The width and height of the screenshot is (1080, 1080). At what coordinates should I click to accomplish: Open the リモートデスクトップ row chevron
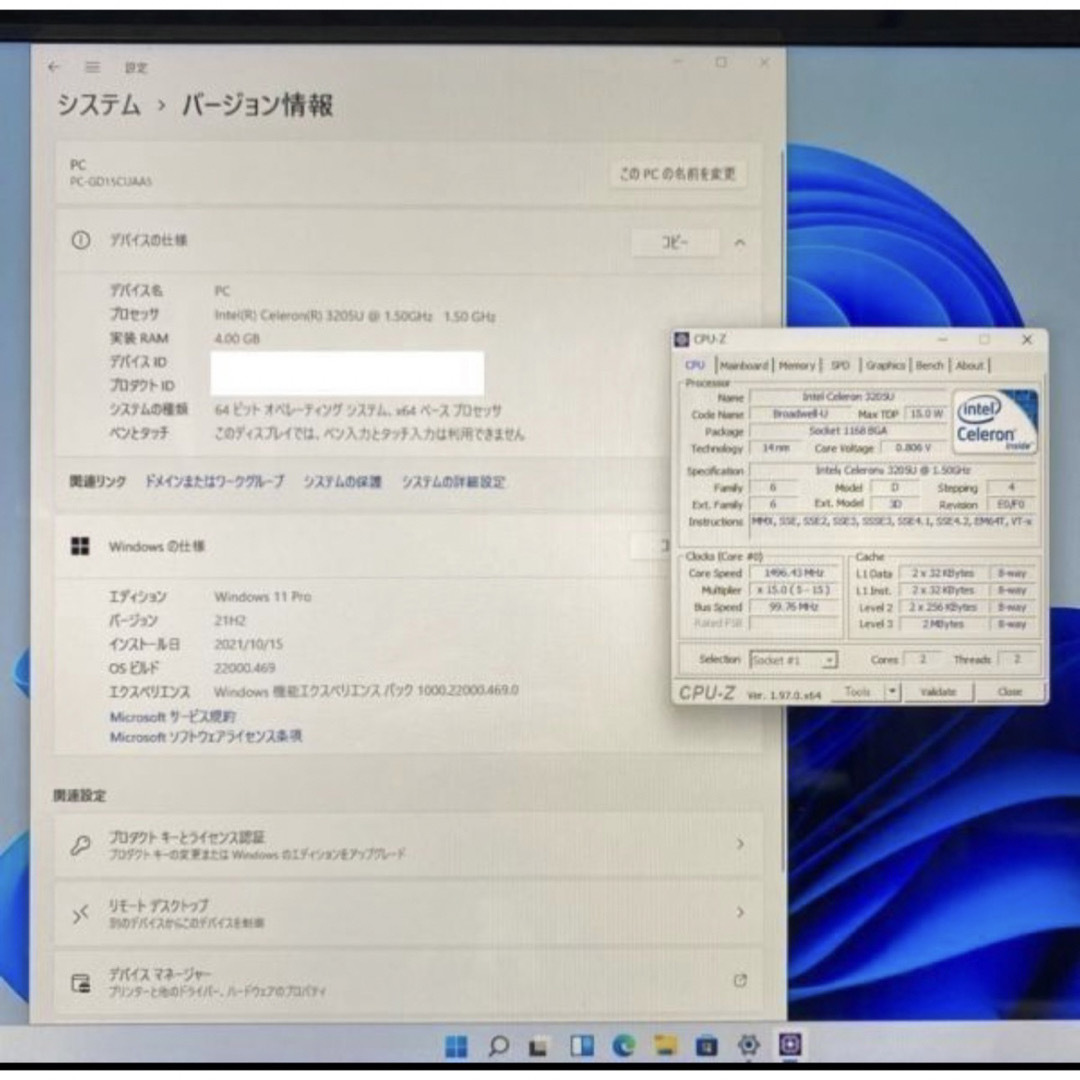pyautogui.click(x=740, y=913)
